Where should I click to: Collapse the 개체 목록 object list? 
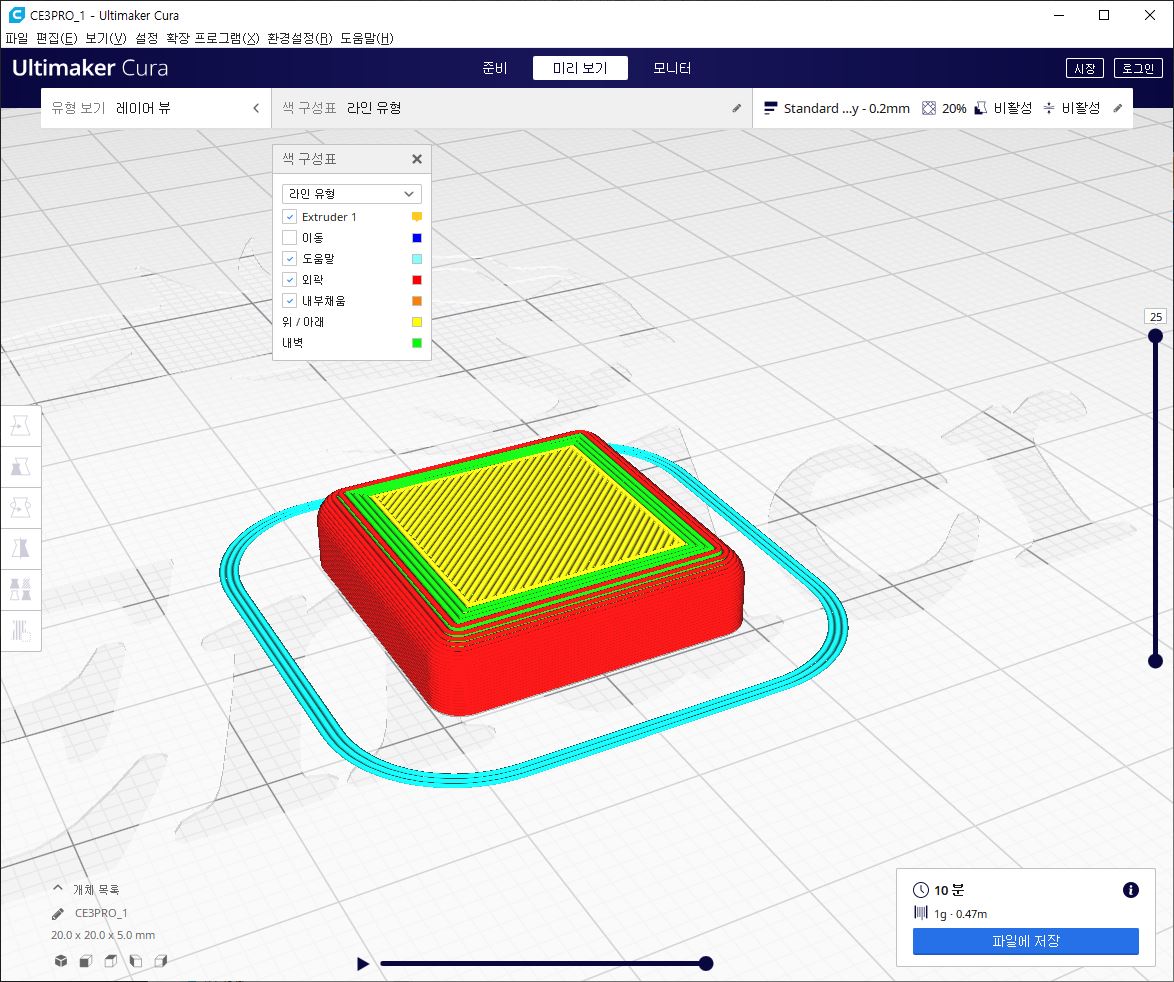(58, 888)
